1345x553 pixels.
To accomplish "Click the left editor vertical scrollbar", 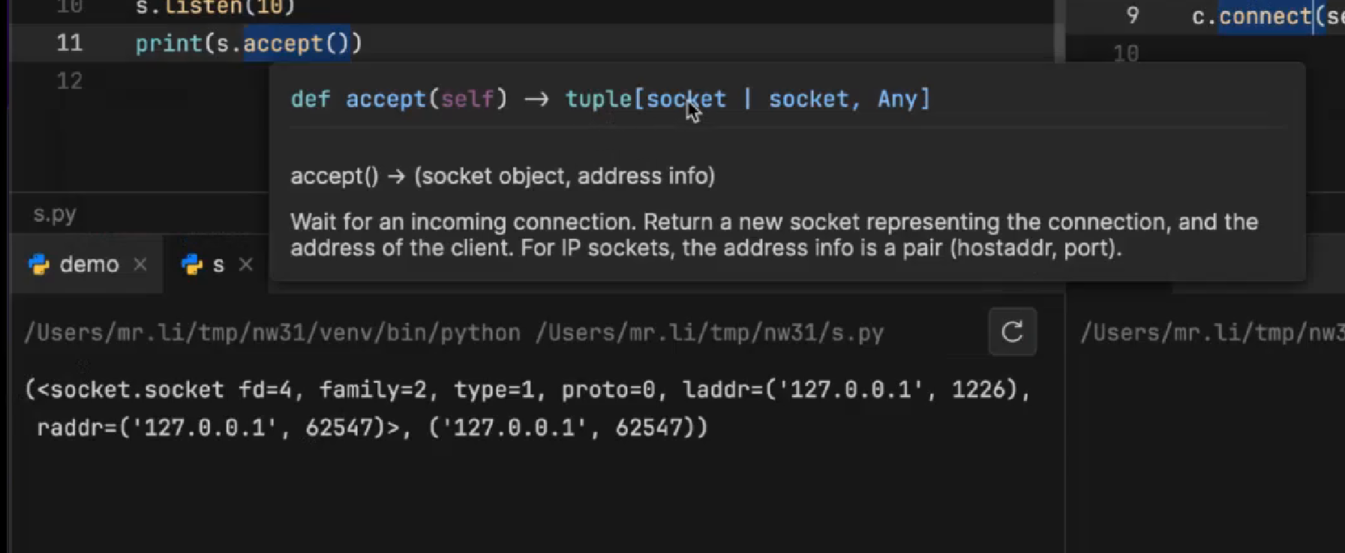I will click(1058, 30).
